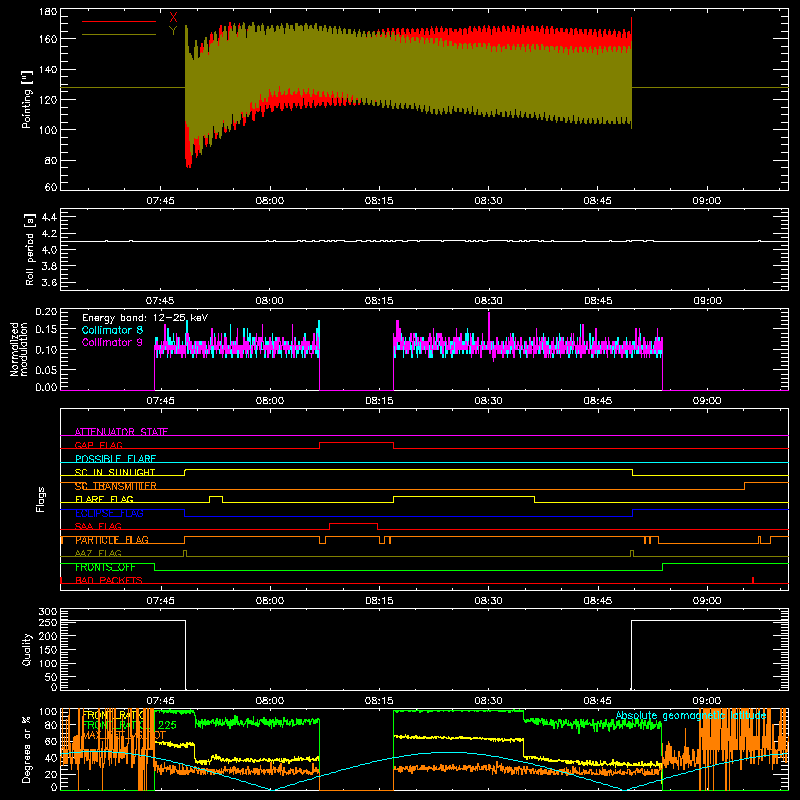Click the 09:00 time label under Pointing plot
This screenshot has width=800, height=800.
pyautogui.click(x=707, y=201)
